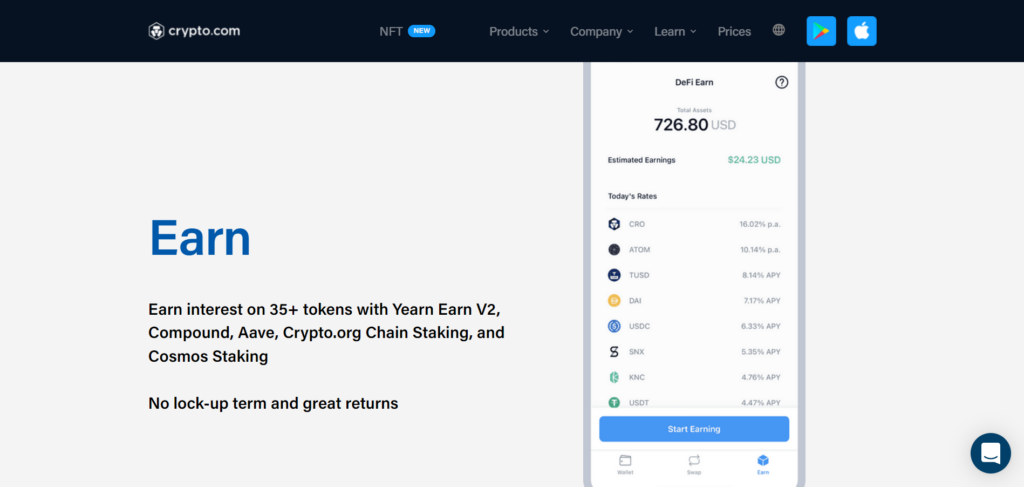Open the live chat support widget

point(991,453)
